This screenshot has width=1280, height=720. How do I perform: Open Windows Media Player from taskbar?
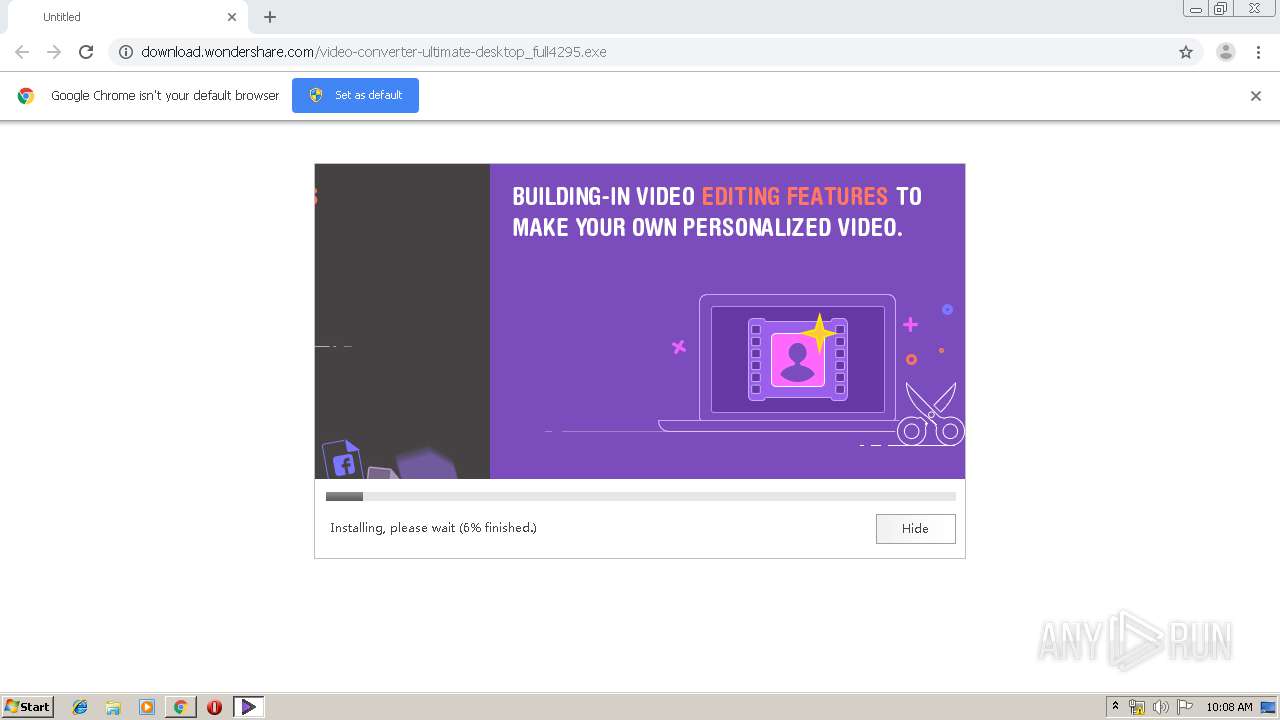click(x=147, y=707)
